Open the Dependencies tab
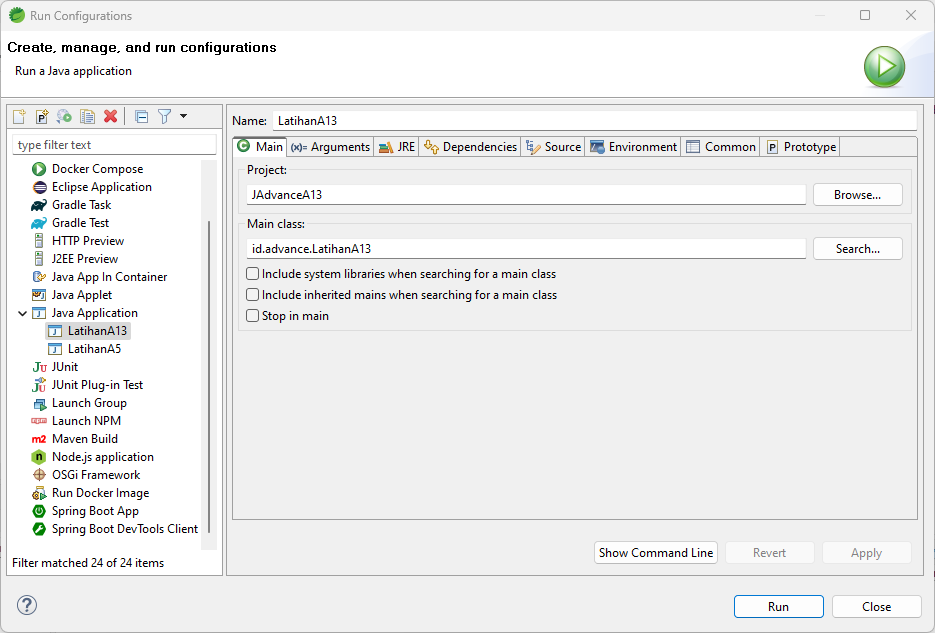The height and width of the screenshot is (633, 935). [x=470, y=147]
